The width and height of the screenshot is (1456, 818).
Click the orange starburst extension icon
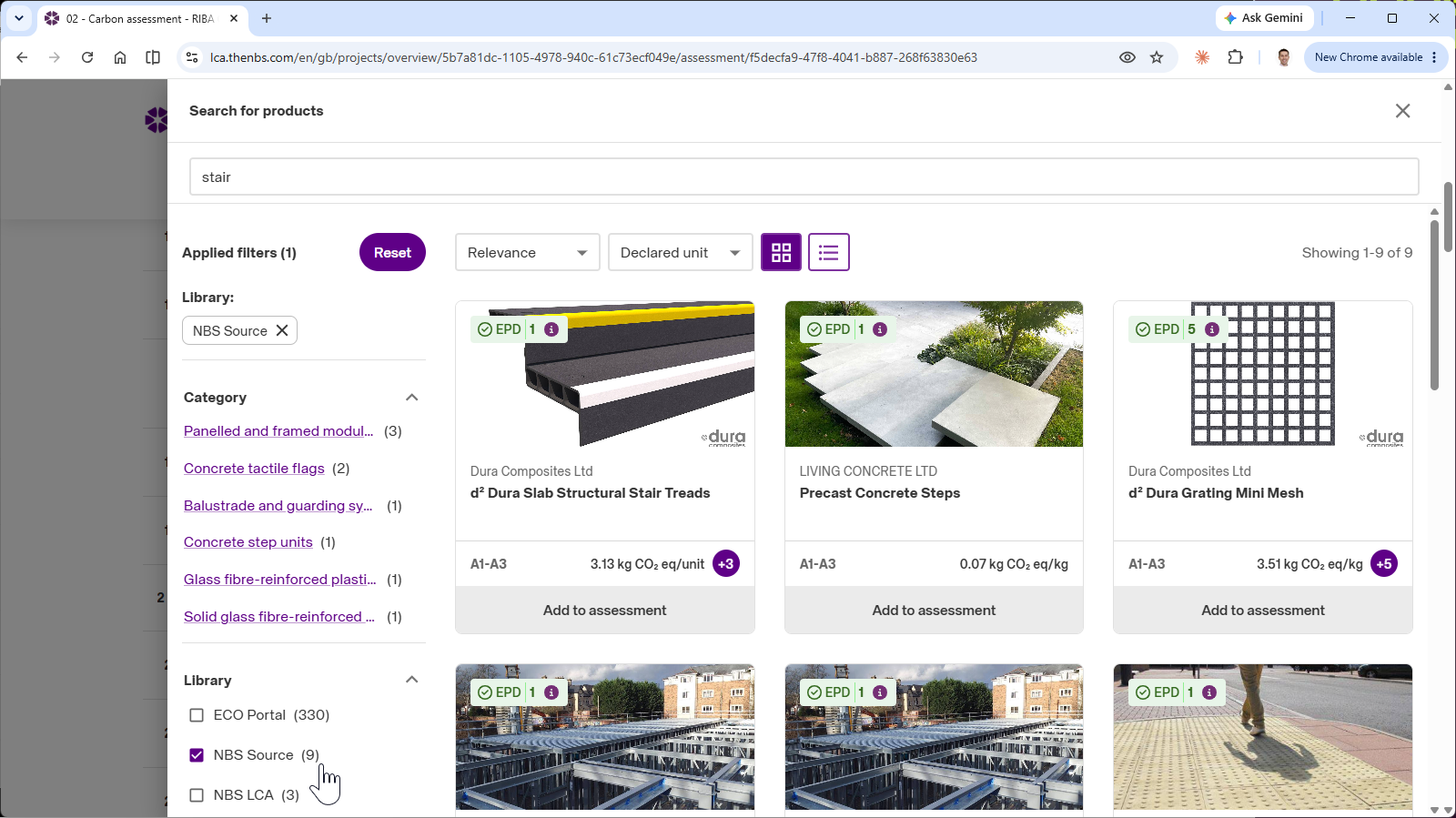(x=1202, y=57)
